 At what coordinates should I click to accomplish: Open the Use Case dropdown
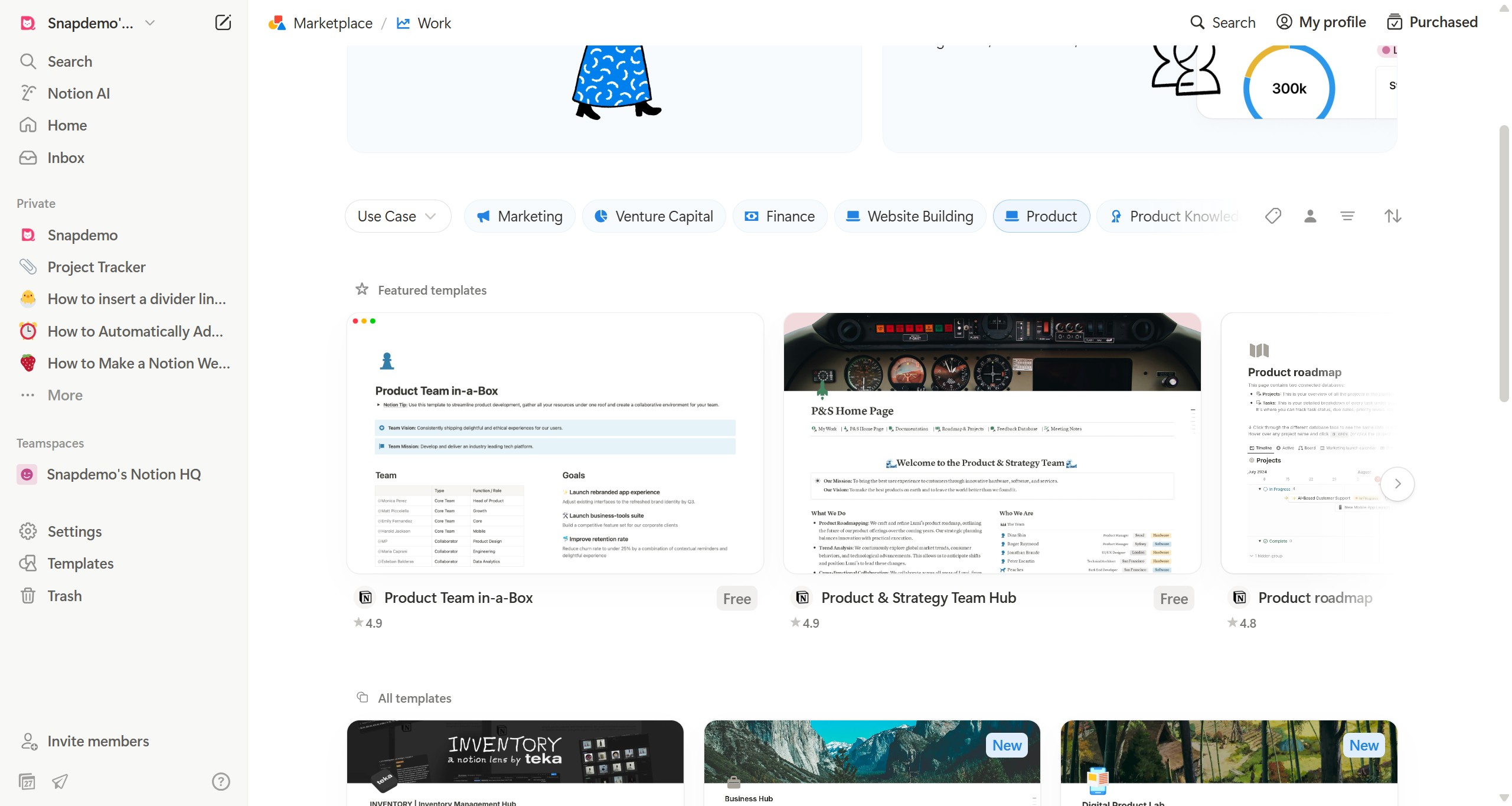tap(398, 216)
